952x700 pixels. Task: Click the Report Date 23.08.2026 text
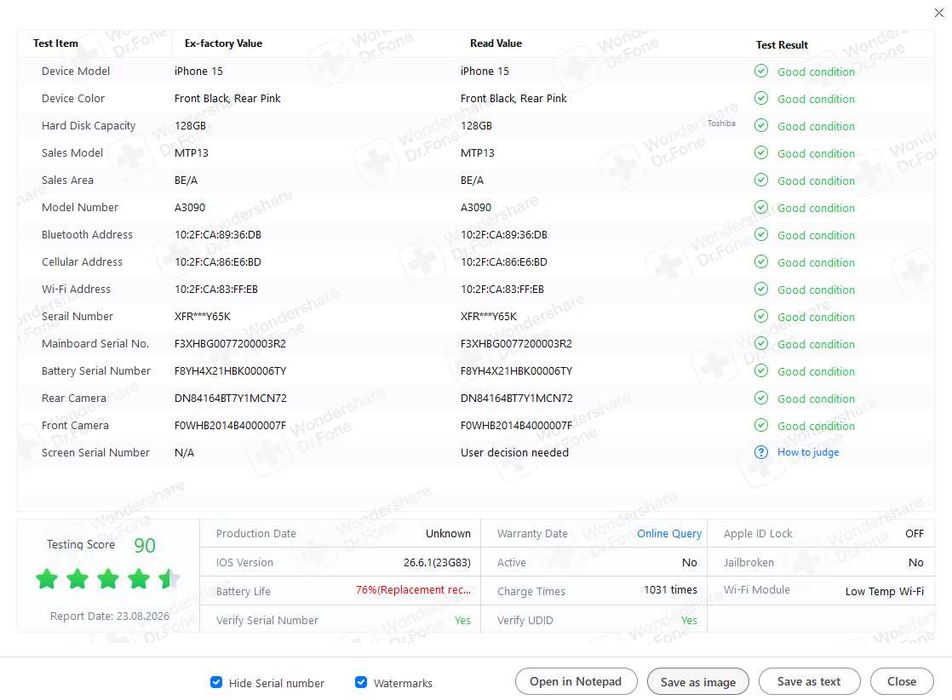click(110, 616)
